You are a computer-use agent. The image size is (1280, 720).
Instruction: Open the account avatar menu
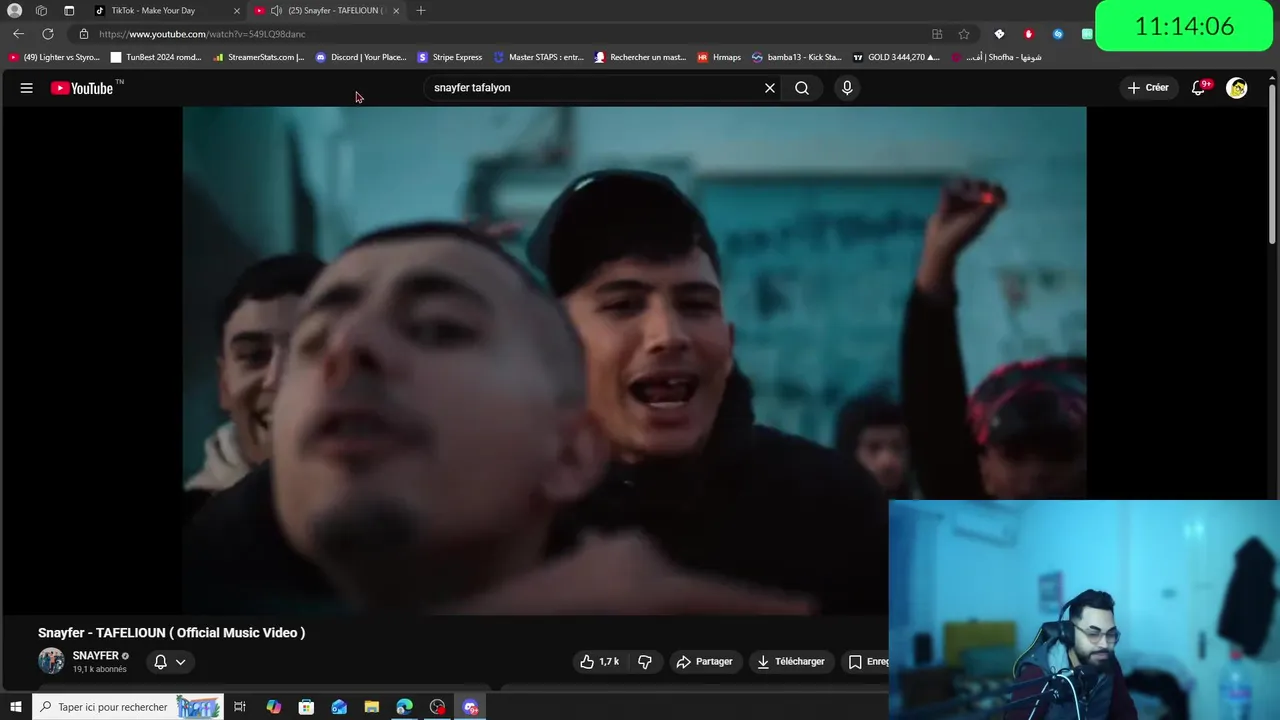(x=1237, y=88)
